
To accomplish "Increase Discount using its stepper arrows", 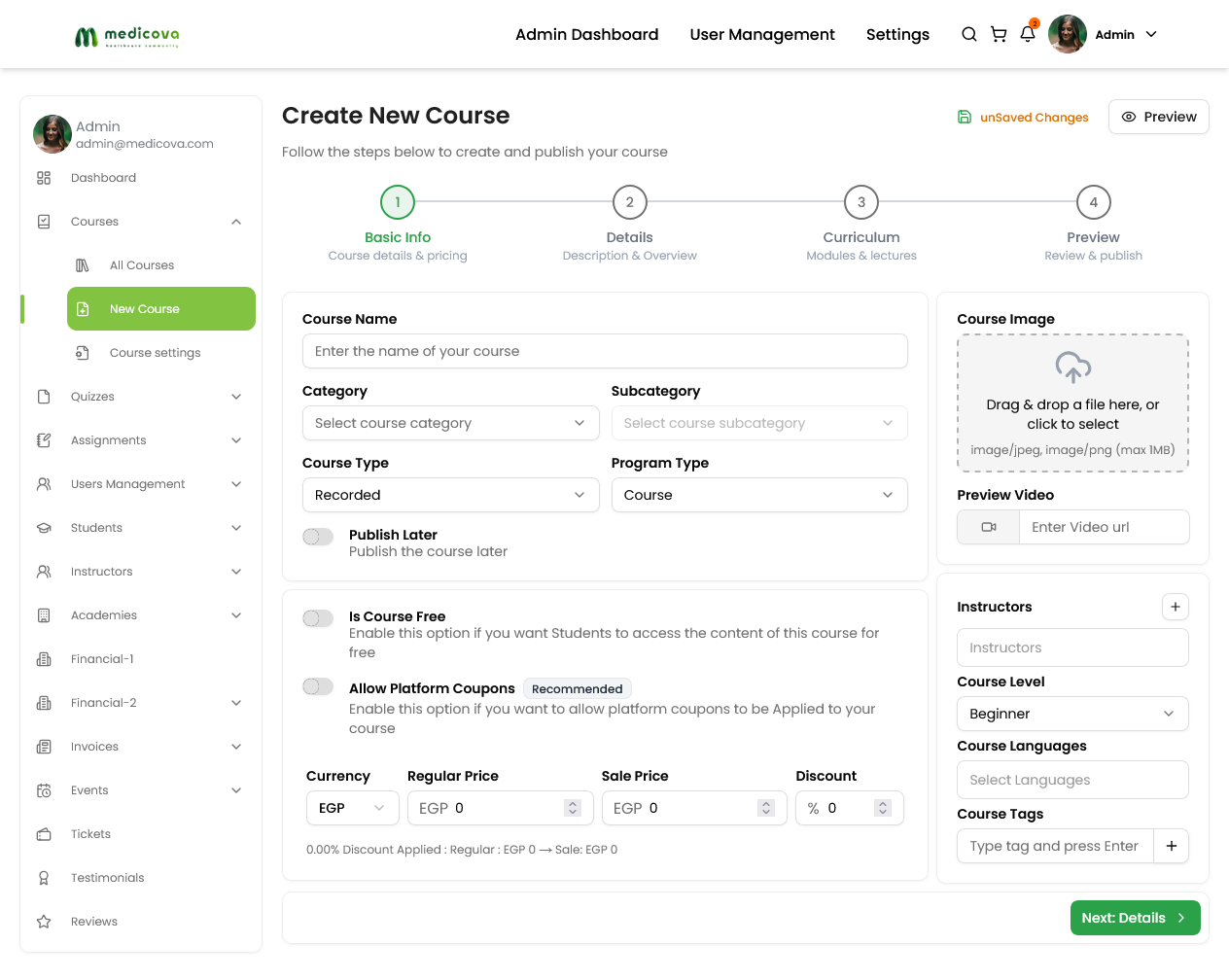I will [881, 808].
